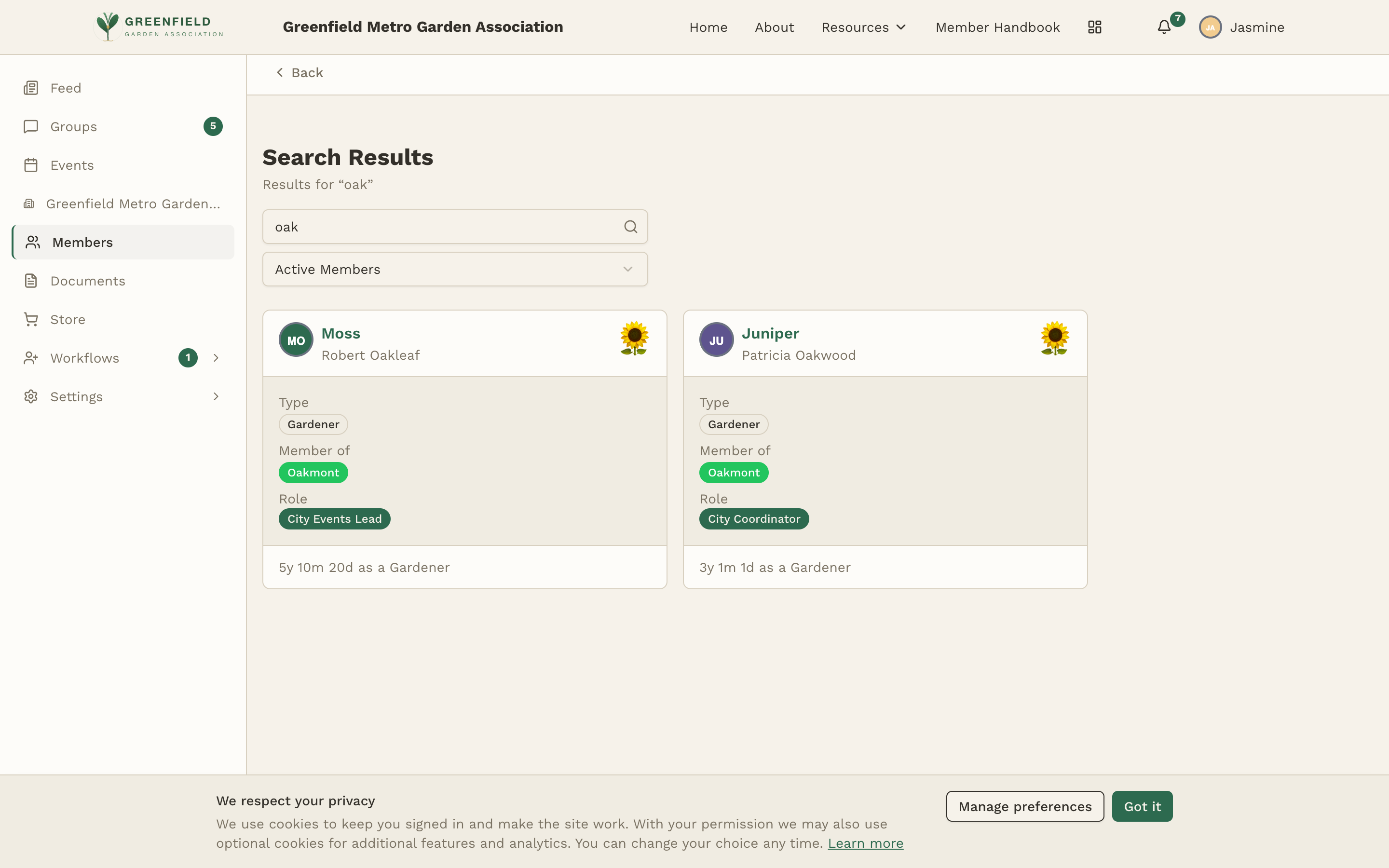Click the Jasmine username label
1389x868 pixels.
tap(1256, 27)
